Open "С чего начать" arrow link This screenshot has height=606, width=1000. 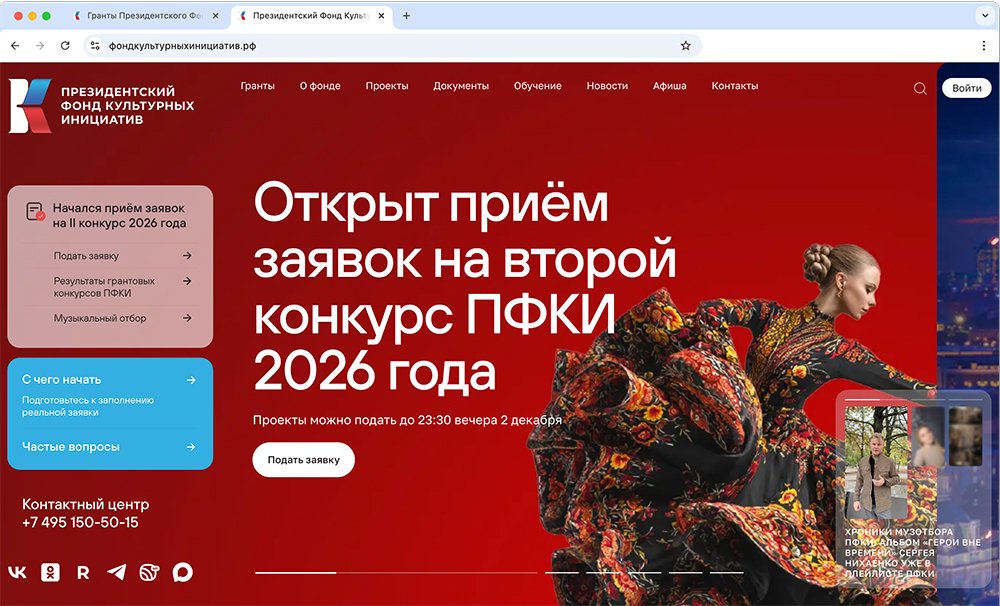pyautogui.click(x=191, y=380)
